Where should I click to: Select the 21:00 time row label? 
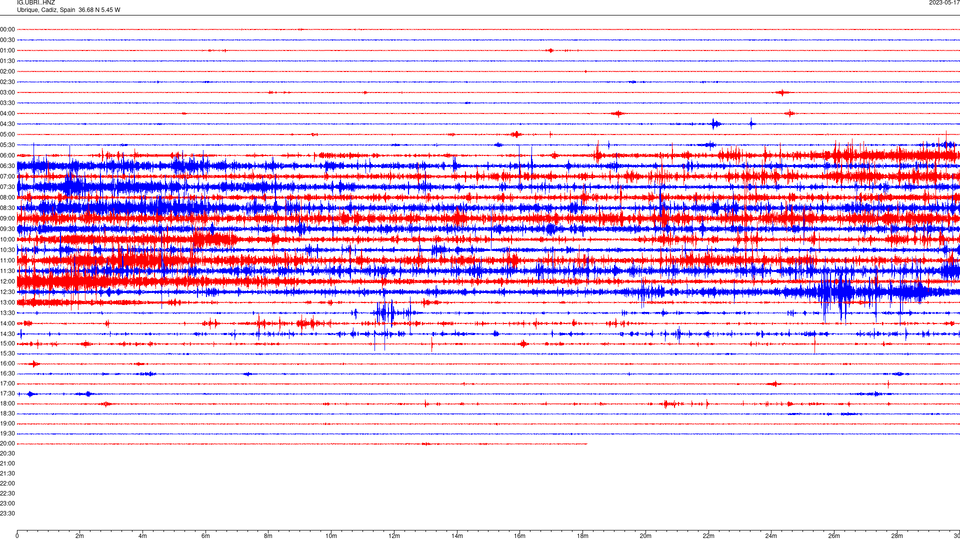click(7, 463)
